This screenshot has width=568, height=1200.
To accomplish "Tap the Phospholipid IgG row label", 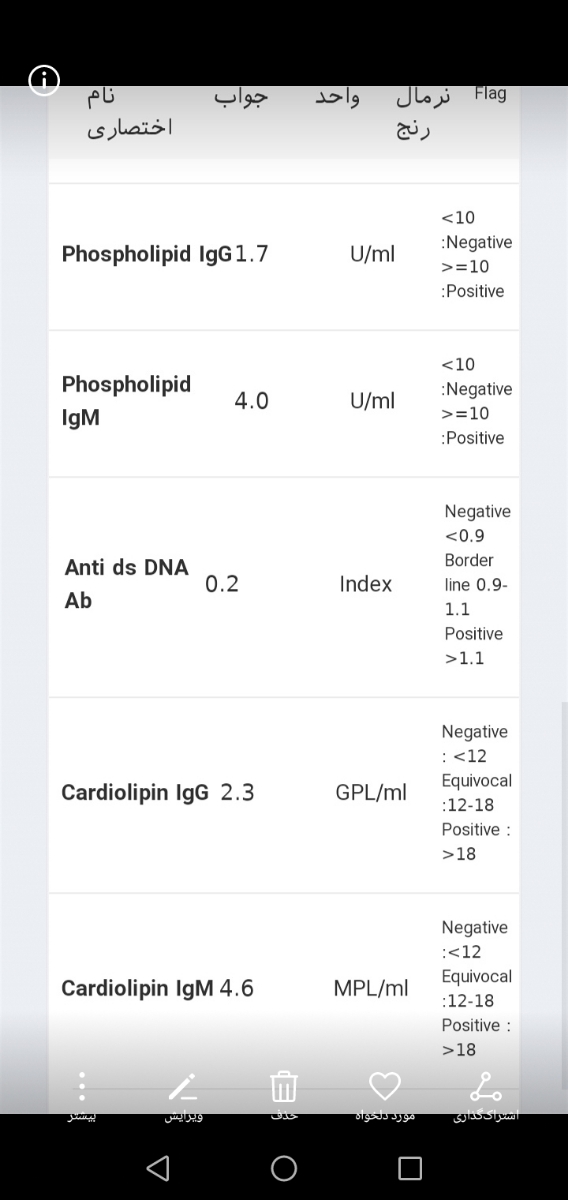I will [147, 254].
